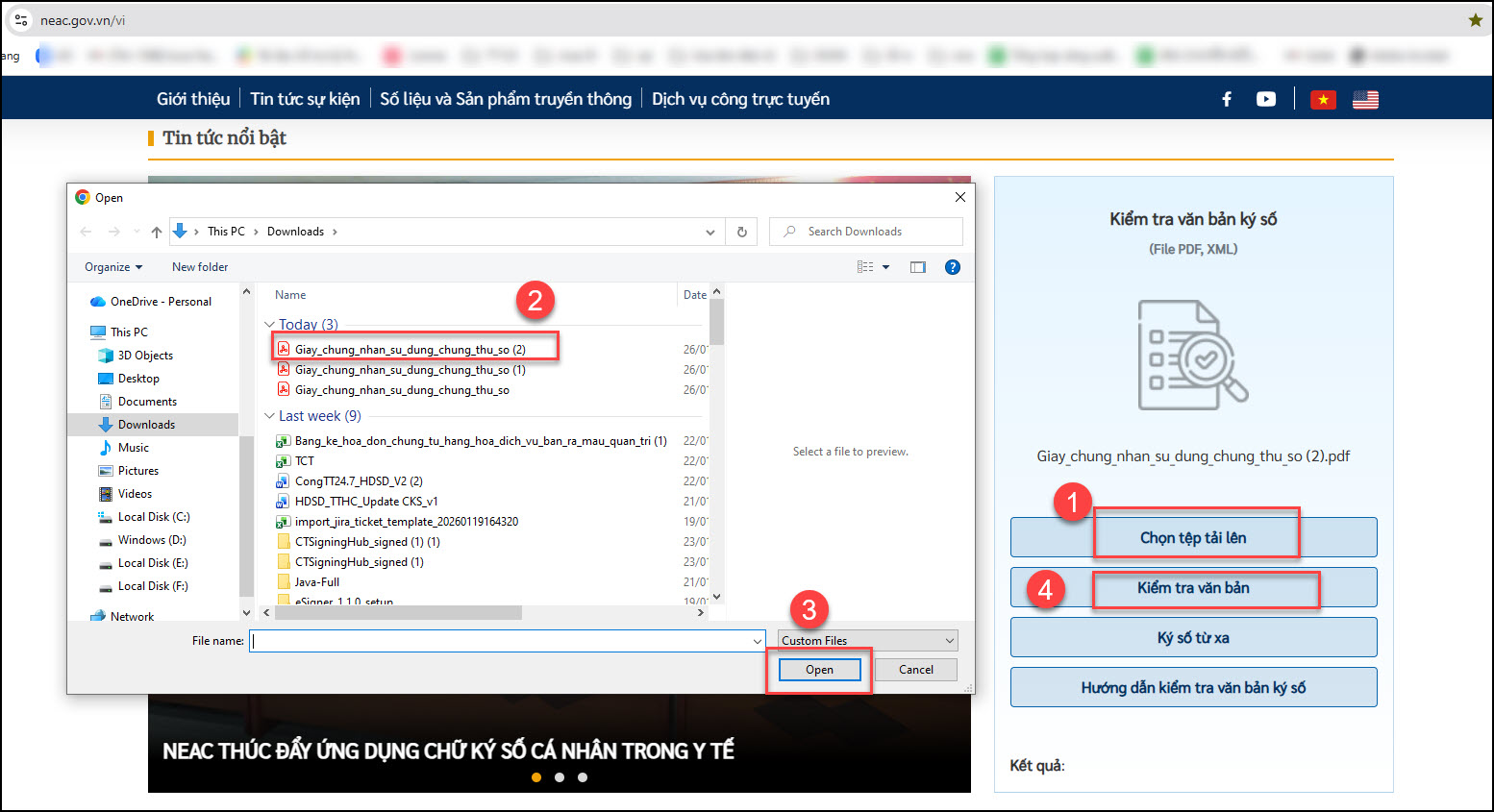Open the YouTube icon link
The width and height of the screenshot is (1494, 812).
coord(1266,99)
